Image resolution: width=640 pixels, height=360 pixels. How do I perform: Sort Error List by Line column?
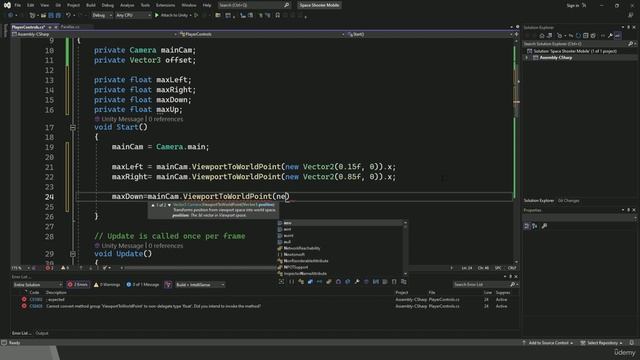coord(487,293)
